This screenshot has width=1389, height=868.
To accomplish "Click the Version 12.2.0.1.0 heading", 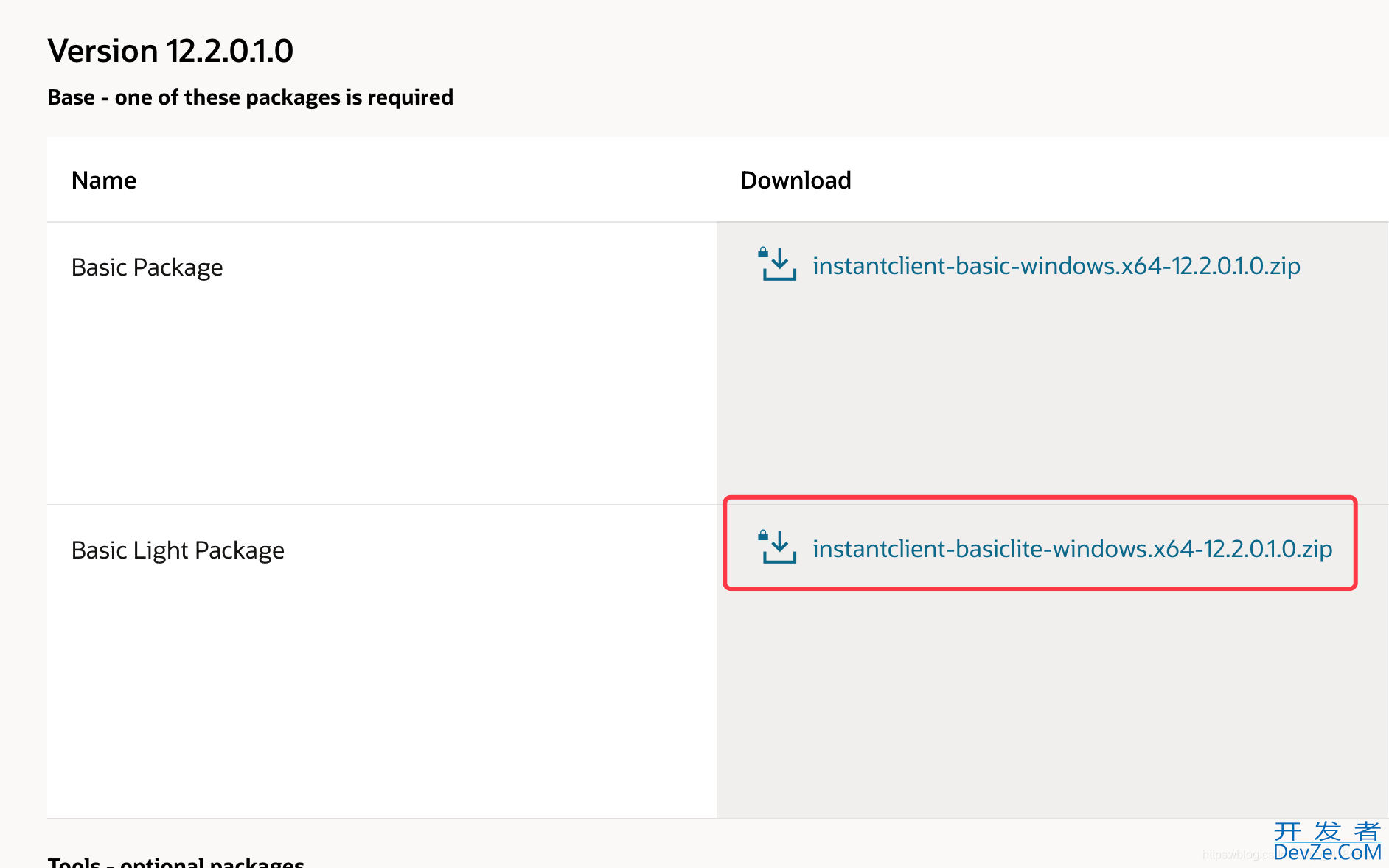I will click(x=170, y=51).
